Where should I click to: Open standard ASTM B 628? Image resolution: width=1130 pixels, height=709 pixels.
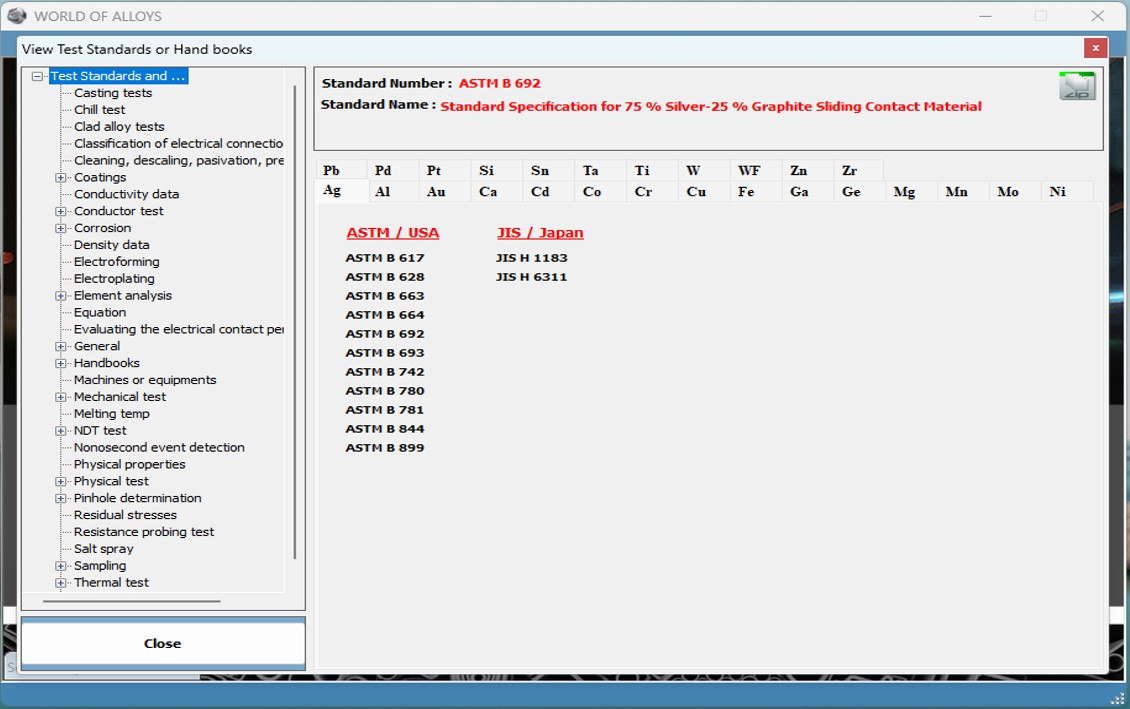tap(385, 277)
